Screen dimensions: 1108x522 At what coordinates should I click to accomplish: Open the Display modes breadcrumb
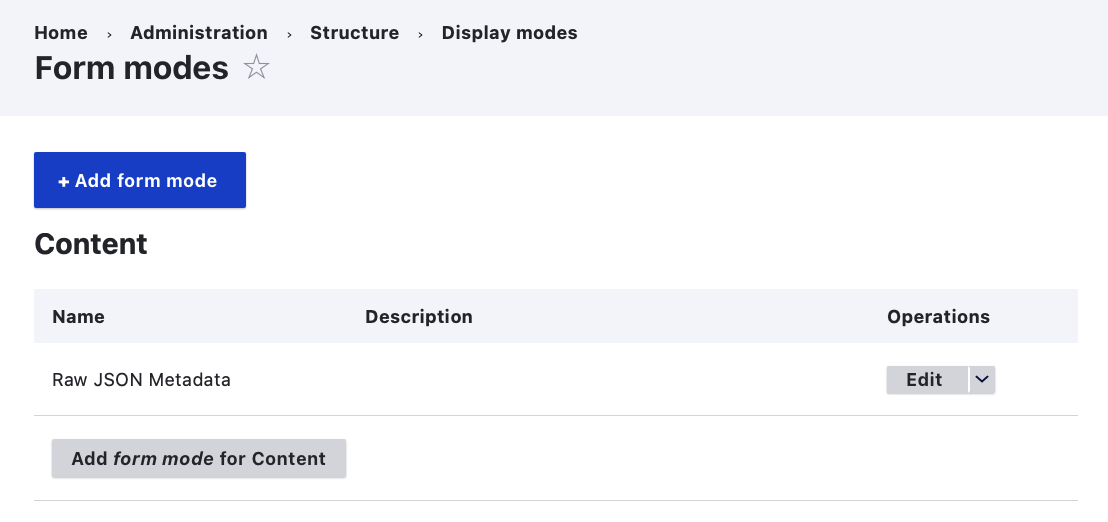(x=509, y=33)
